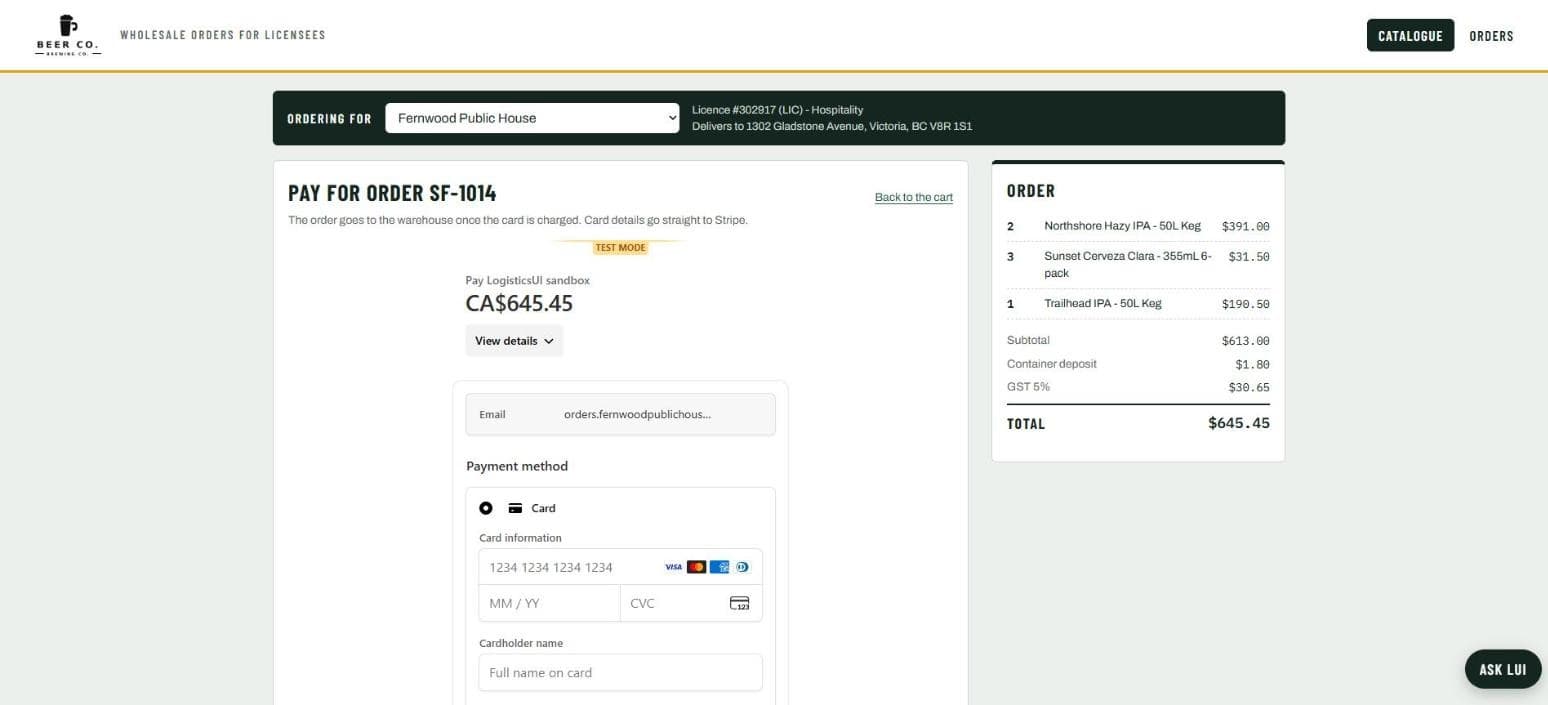This screenshot has height=705, width=1548.
Task: Open the Ordering For venue dropdown
Action: coord(533,118)
